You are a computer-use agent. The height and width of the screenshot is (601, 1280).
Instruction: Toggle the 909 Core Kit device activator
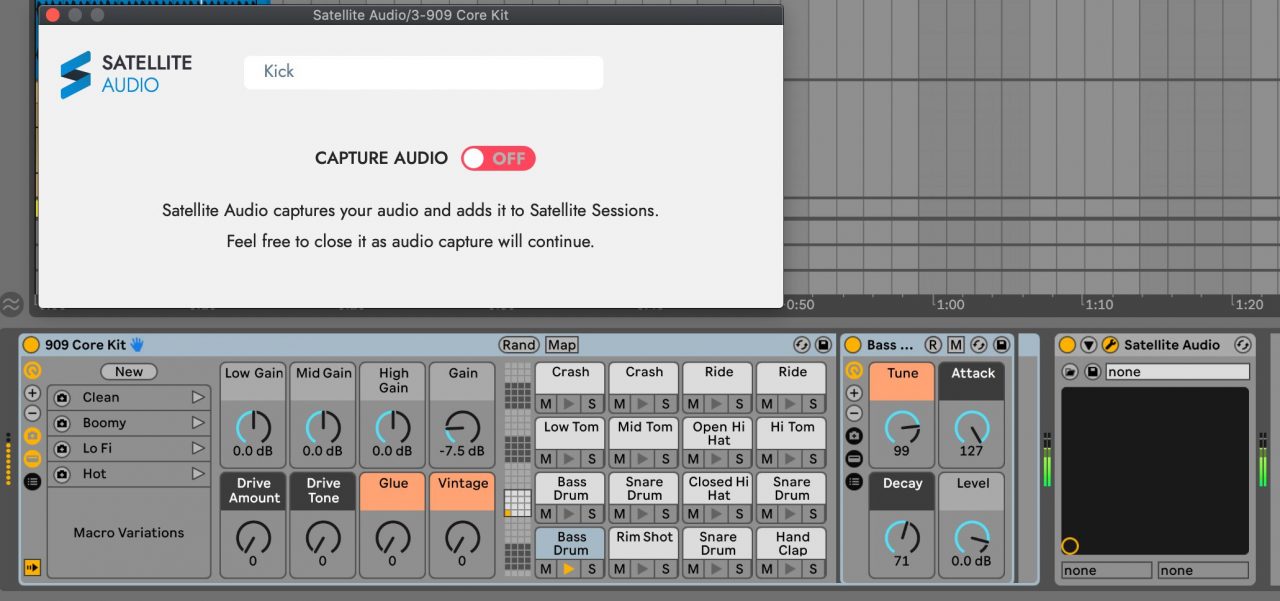tap(31, 345)
